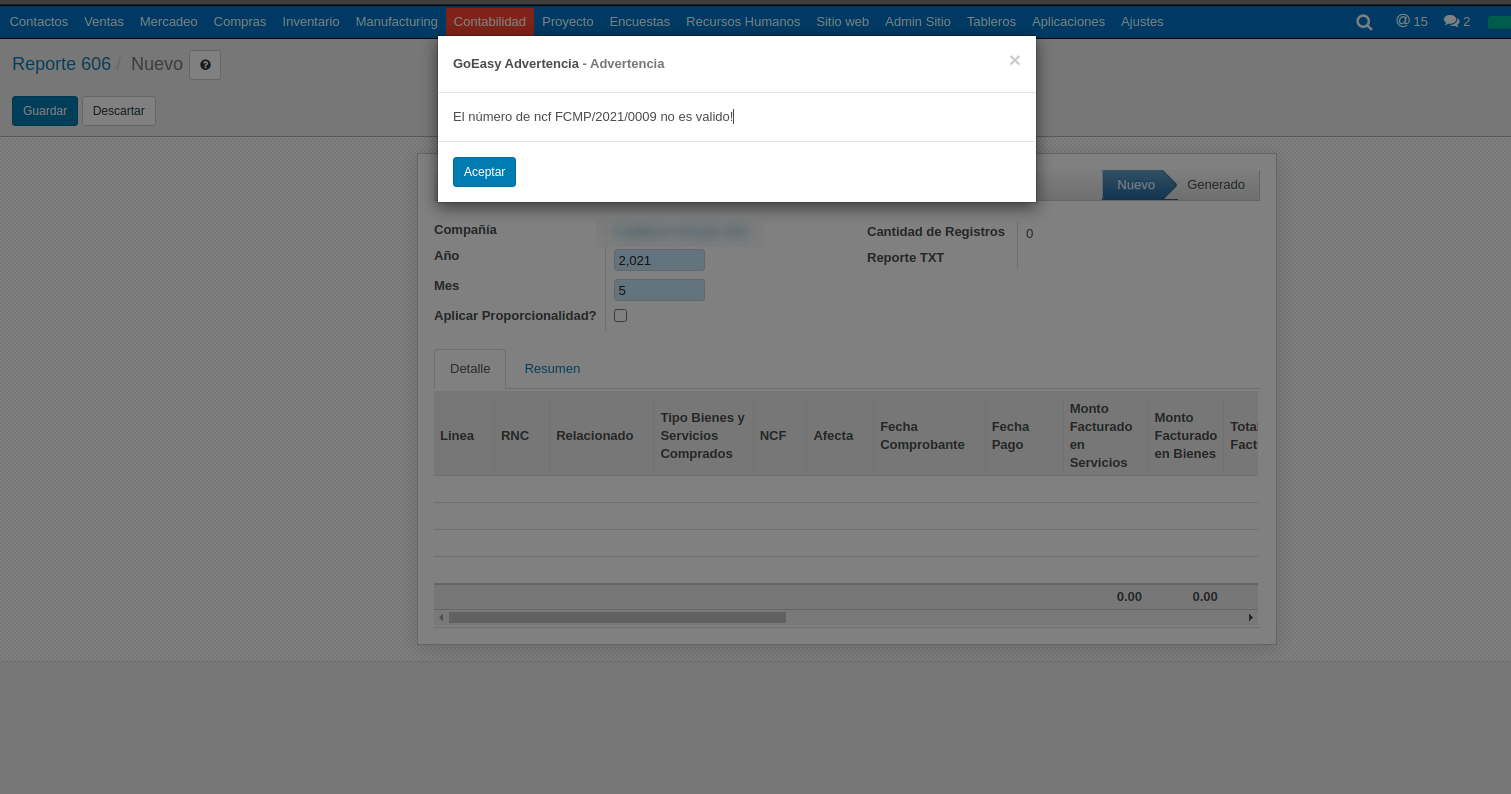Open the Proyecto menu
This screenshot has width=1511, height=794.
(568, 21)
